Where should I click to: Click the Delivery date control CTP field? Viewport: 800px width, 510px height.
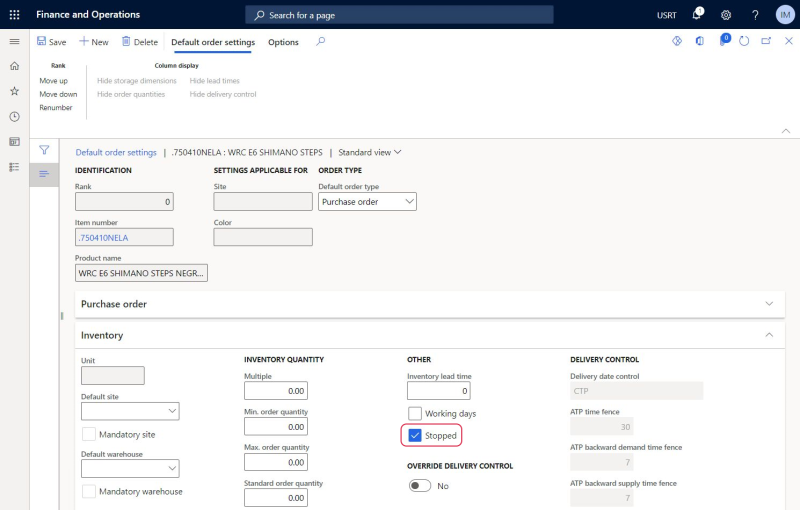point(636,391)
